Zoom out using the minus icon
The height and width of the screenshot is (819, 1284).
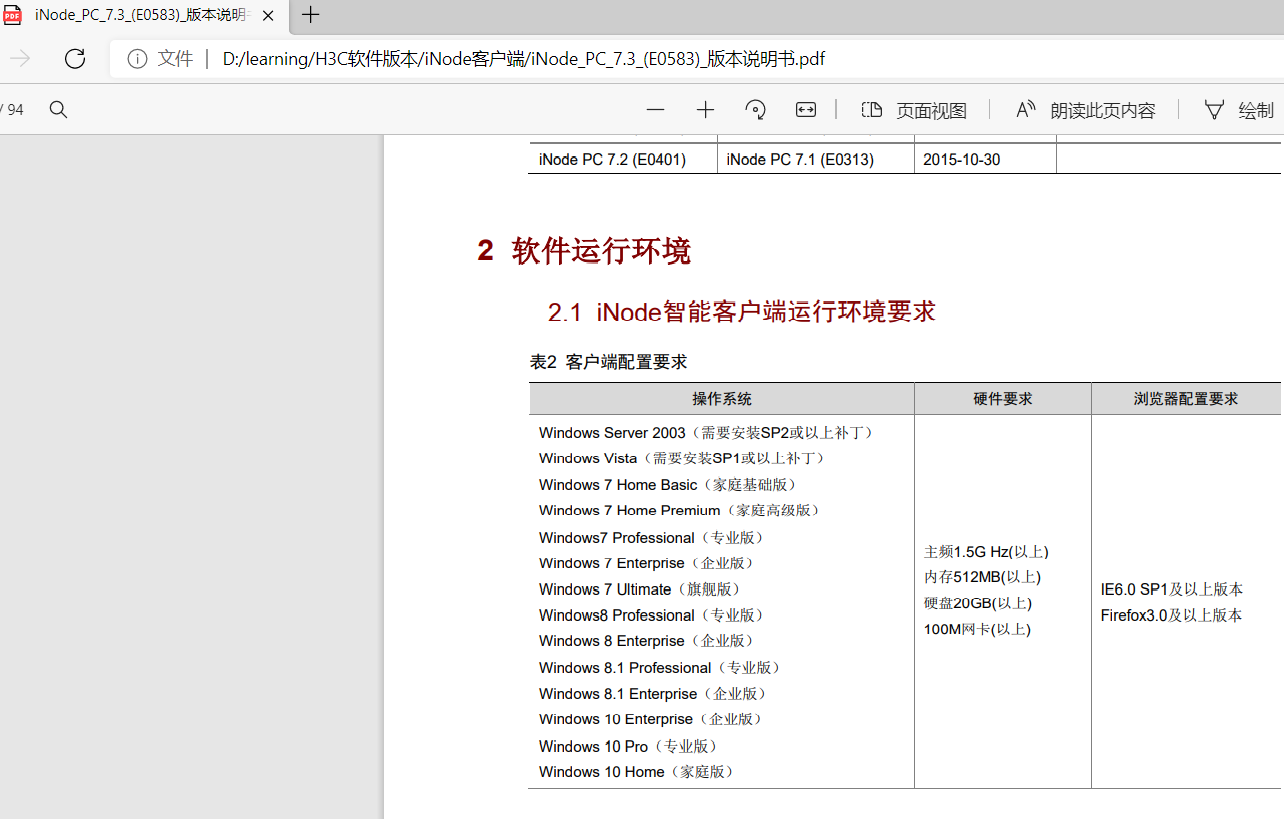click(x=656, y=110)
